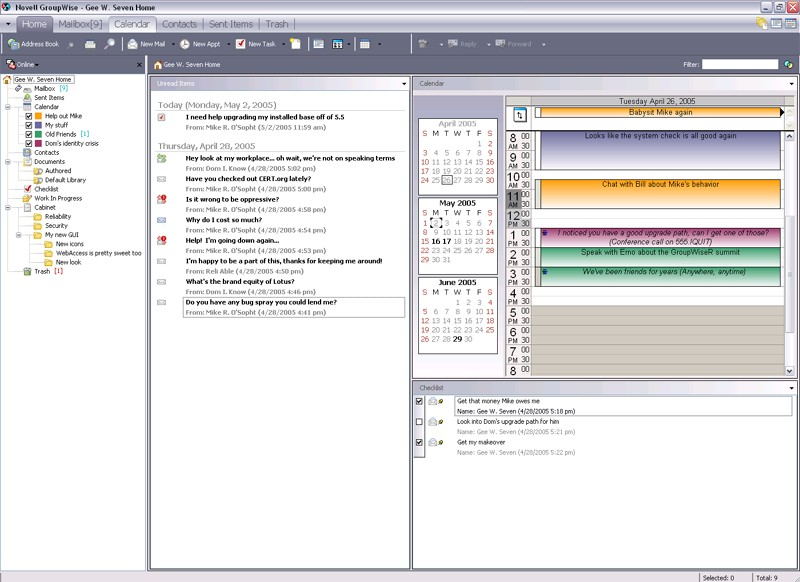Image resolution: width=800 pixels, height=582 pixels.
Task: Open the New Task dropdown arrow
Action: (x=283, y=44)
